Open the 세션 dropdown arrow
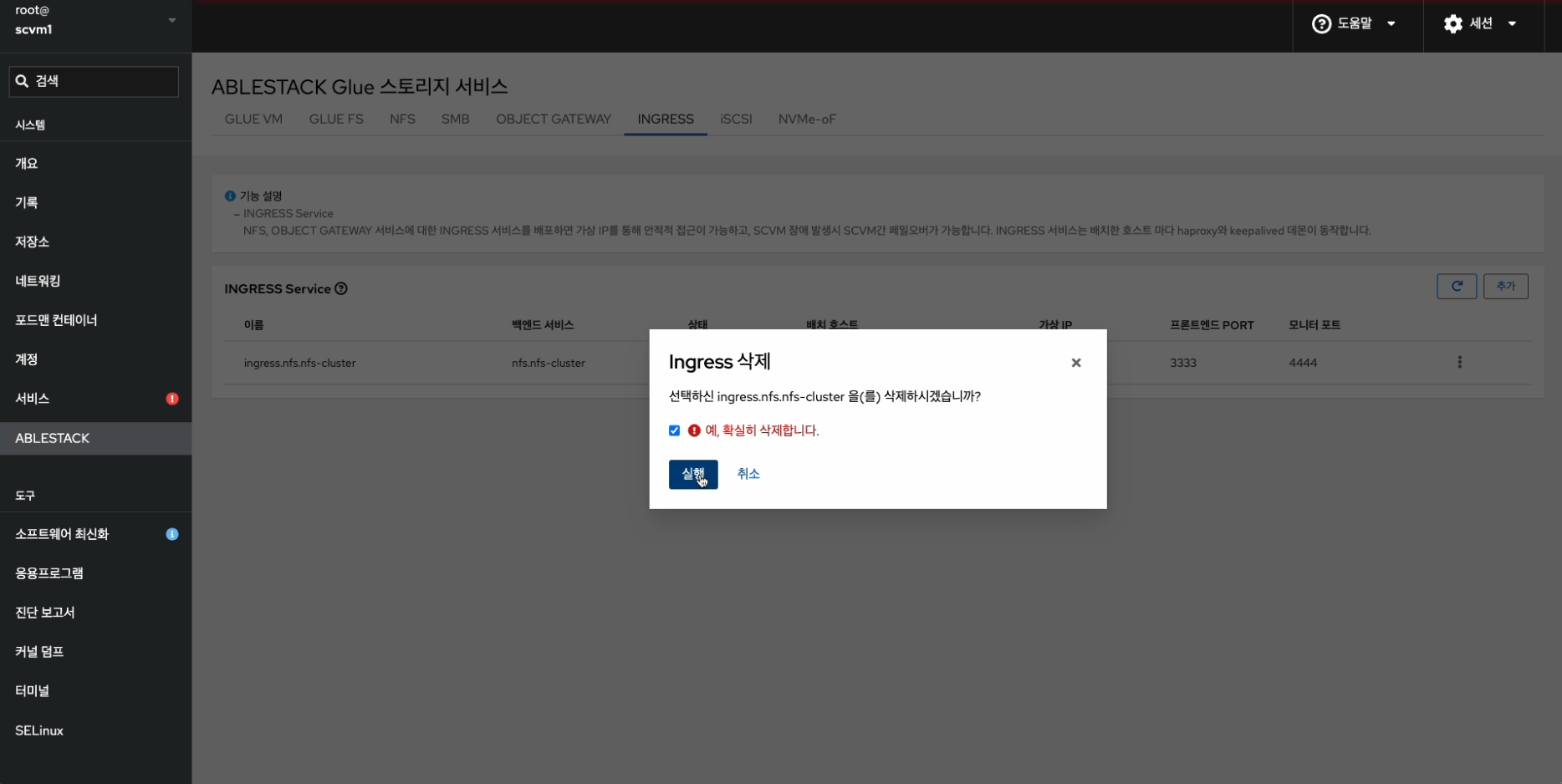The image size is (1562, 784). (x=1512, y=24)
